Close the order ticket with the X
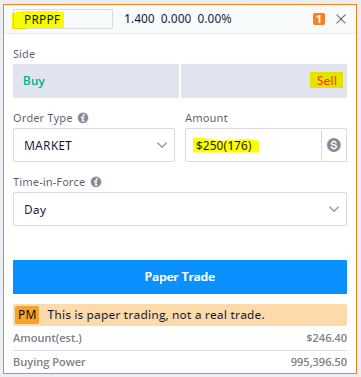This screenshot has width=361, height=377. (341, 19)
